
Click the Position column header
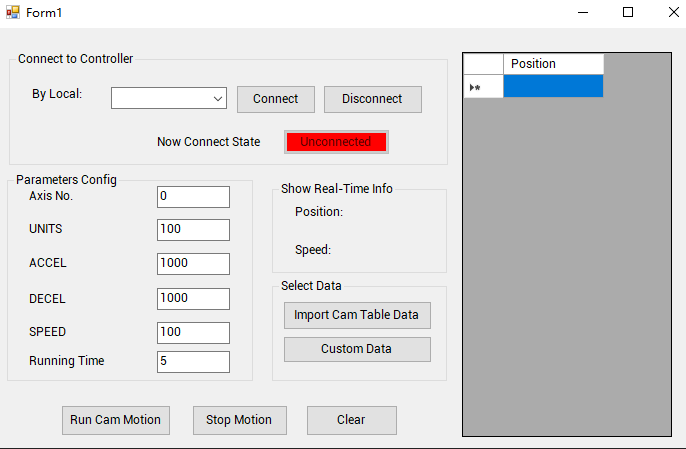pos(553,64)
